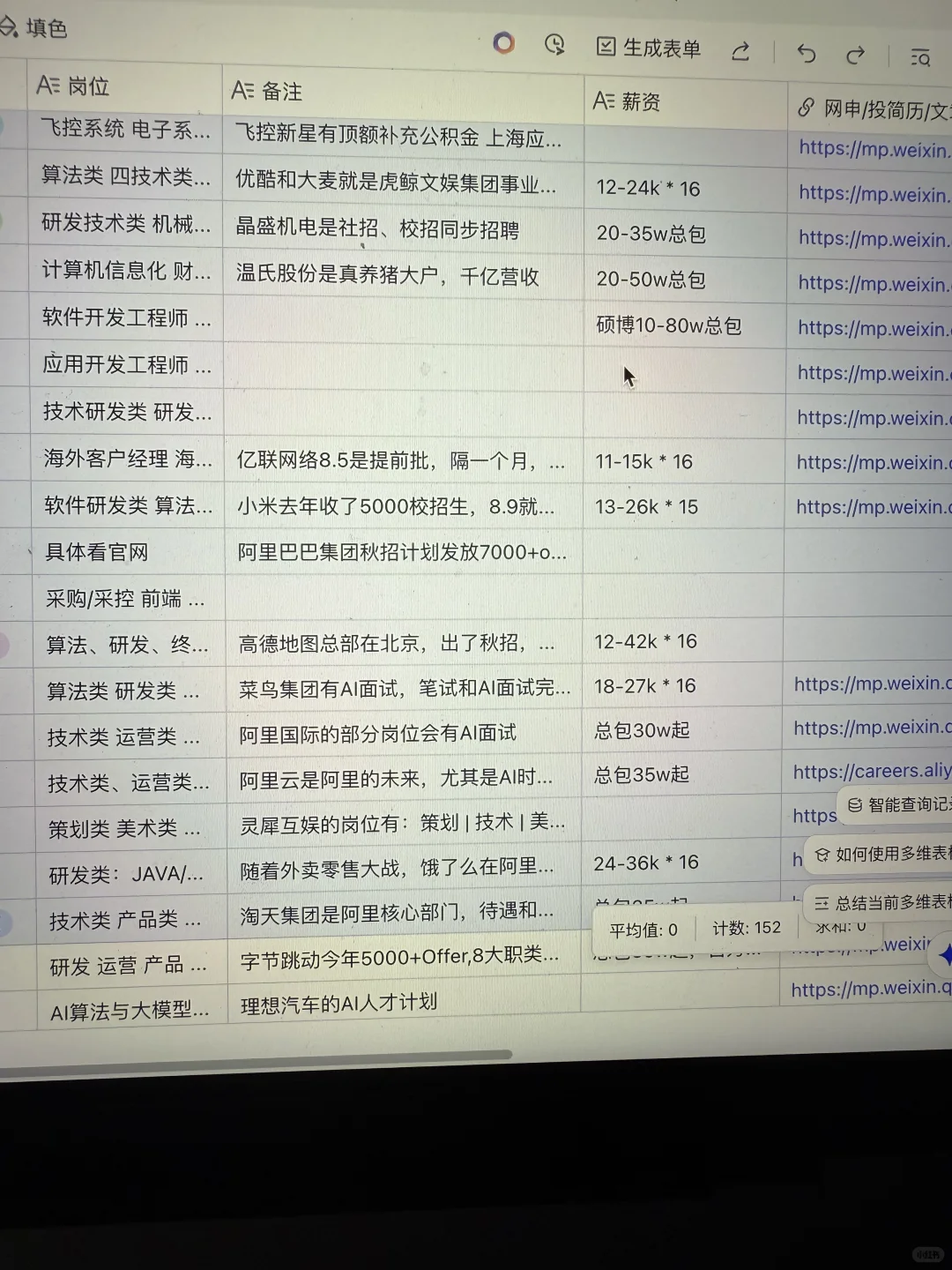This screenshot has width=952, height=1270.
Task: Select the 阿里巴巴集团秋招计划 note cell
Action: point(404,552)
